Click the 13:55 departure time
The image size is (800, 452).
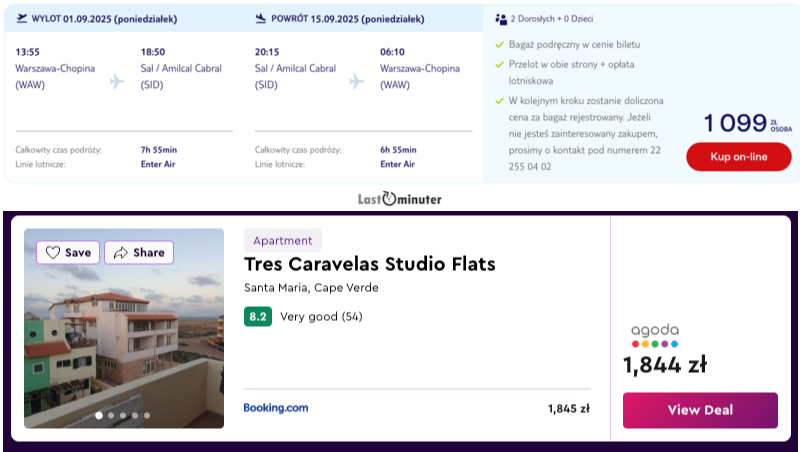point(28,52)
